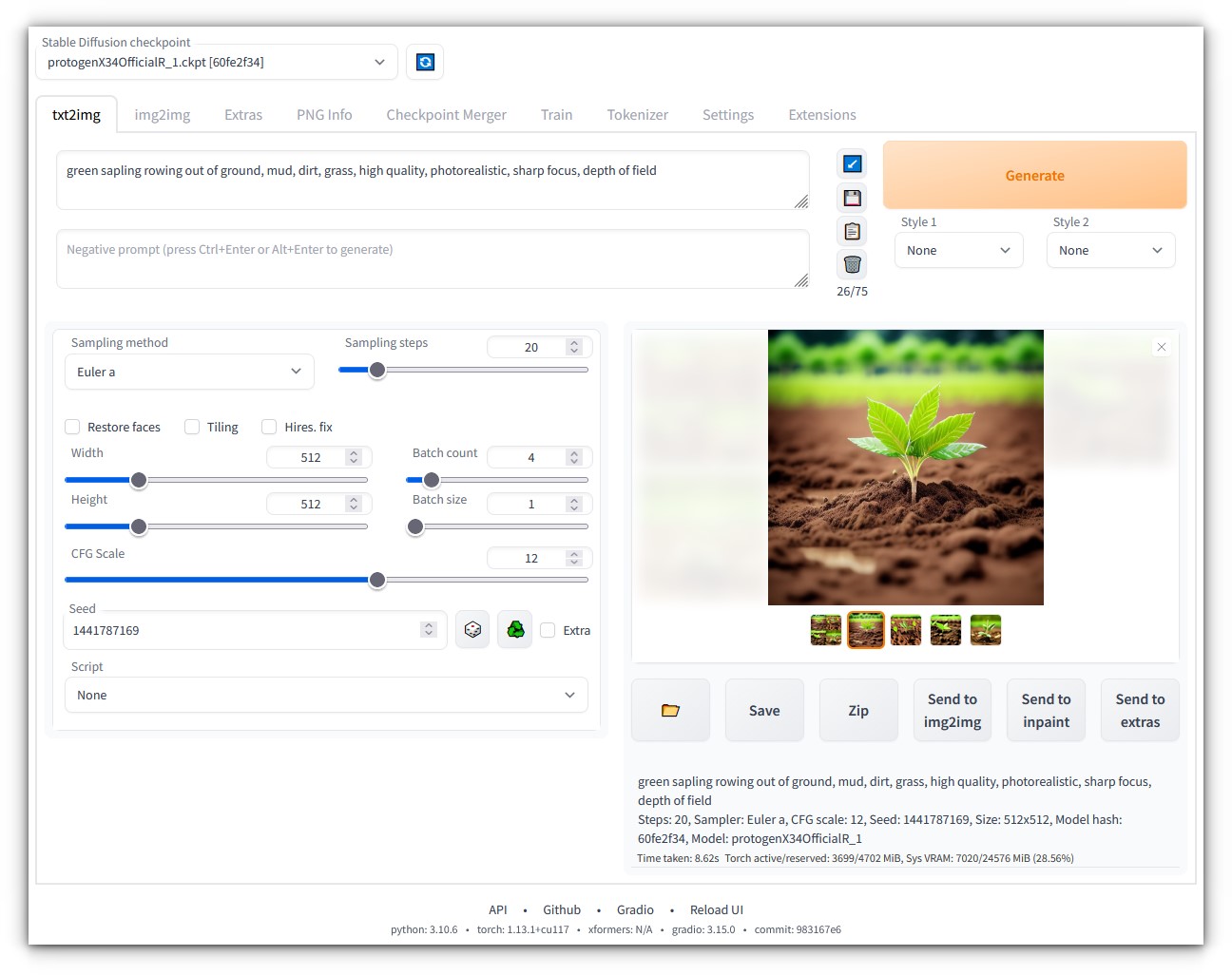Click the read generation parameters arrow icon
Image resolution: width=1232 pixels, height=975 pixels.
tap(852, 163)
